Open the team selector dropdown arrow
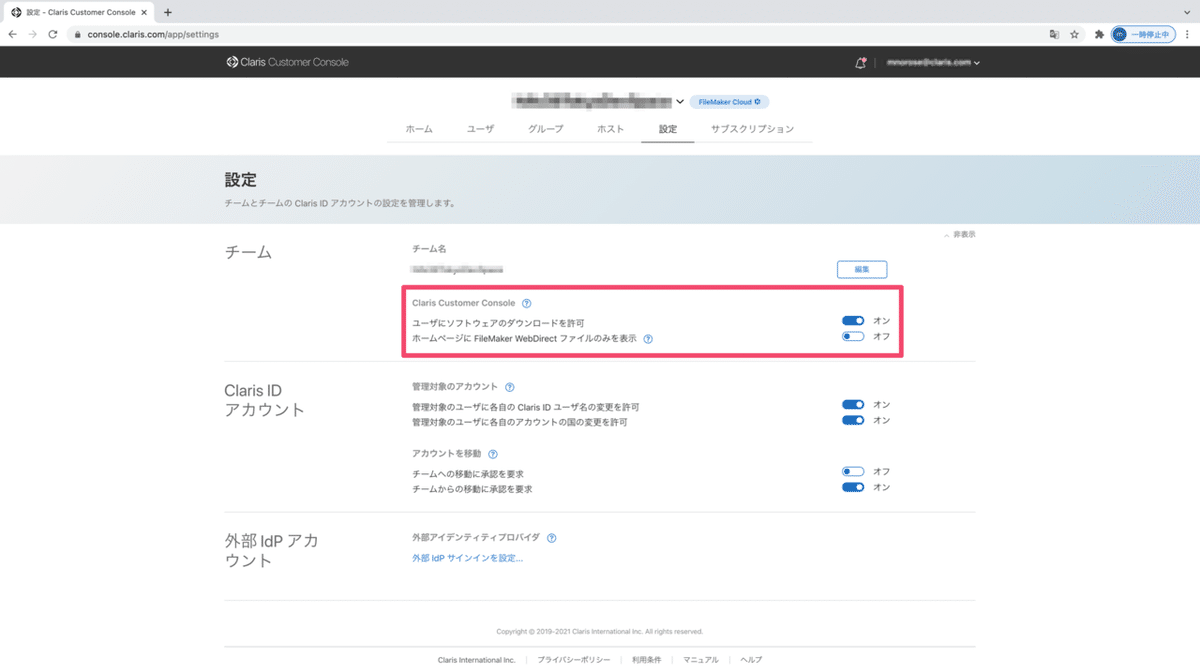 [680, 101]
